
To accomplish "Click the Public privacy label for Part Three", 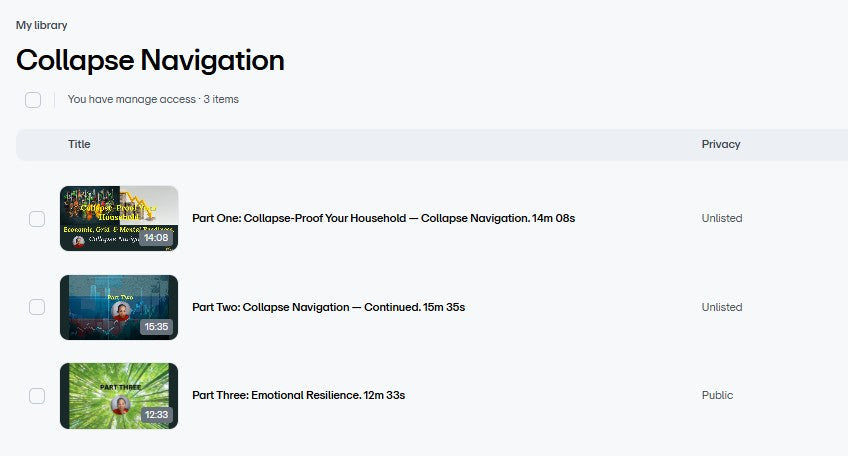I will click(717, 395).
